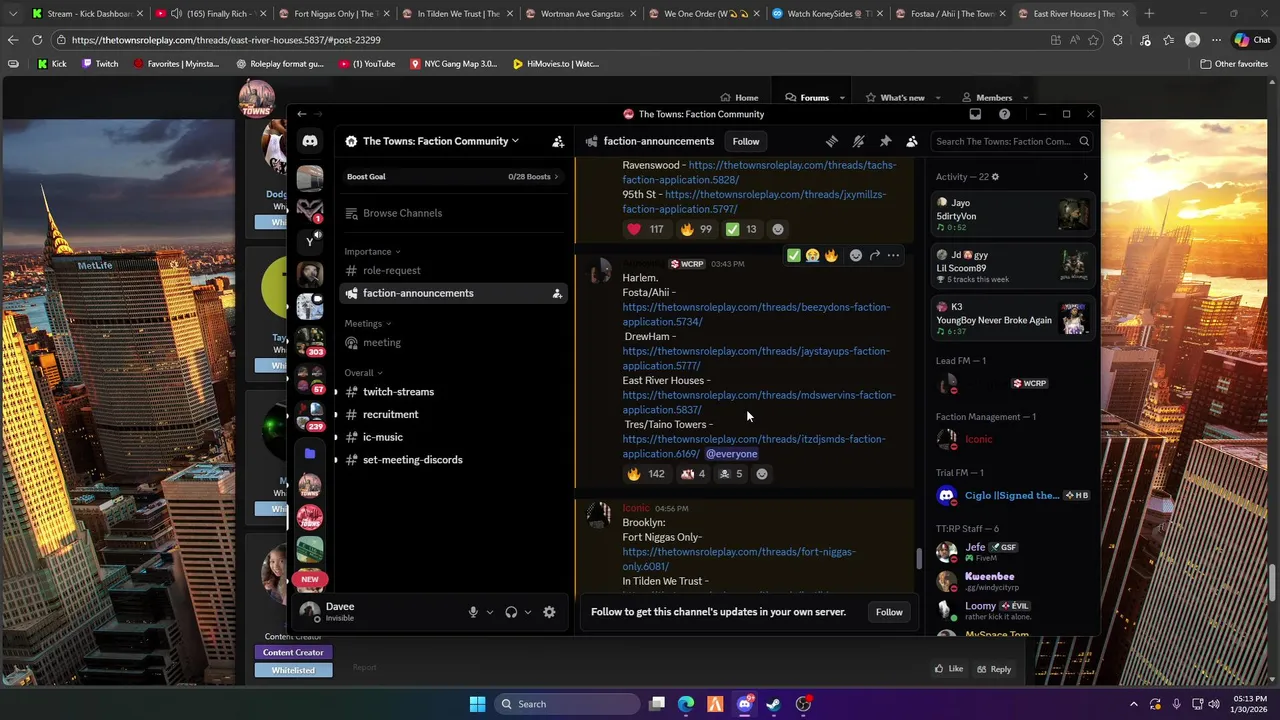
Task: Open pinned messages pin icon
Action: pos(885,141)
